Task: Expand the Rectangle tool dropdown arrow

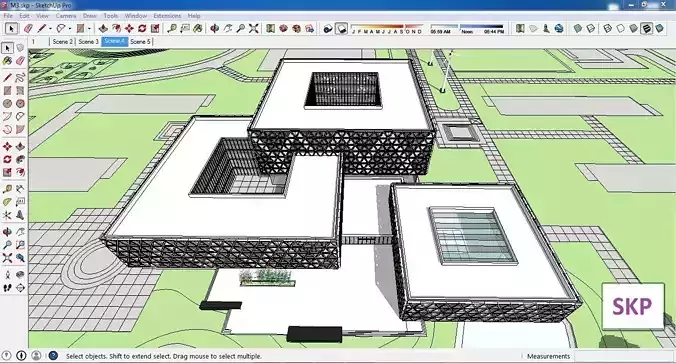Action: [x=89, y=29]
